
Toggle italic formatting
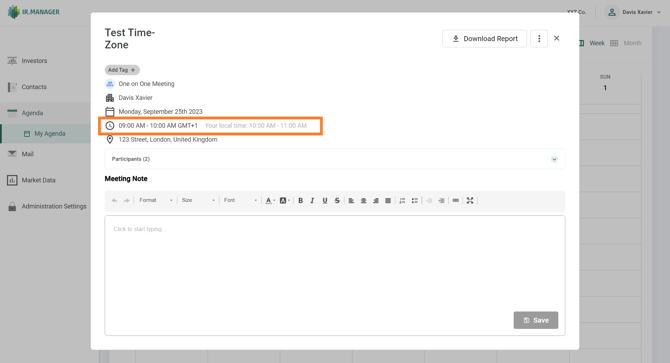coord(312,200)
